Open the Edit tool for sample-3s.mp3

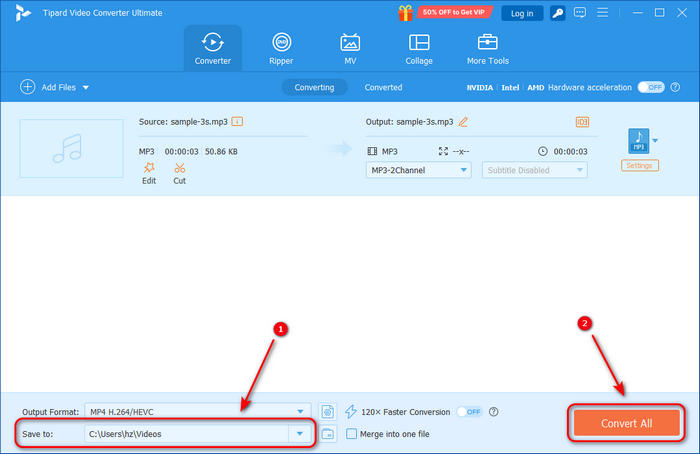[x=149, y=173]
